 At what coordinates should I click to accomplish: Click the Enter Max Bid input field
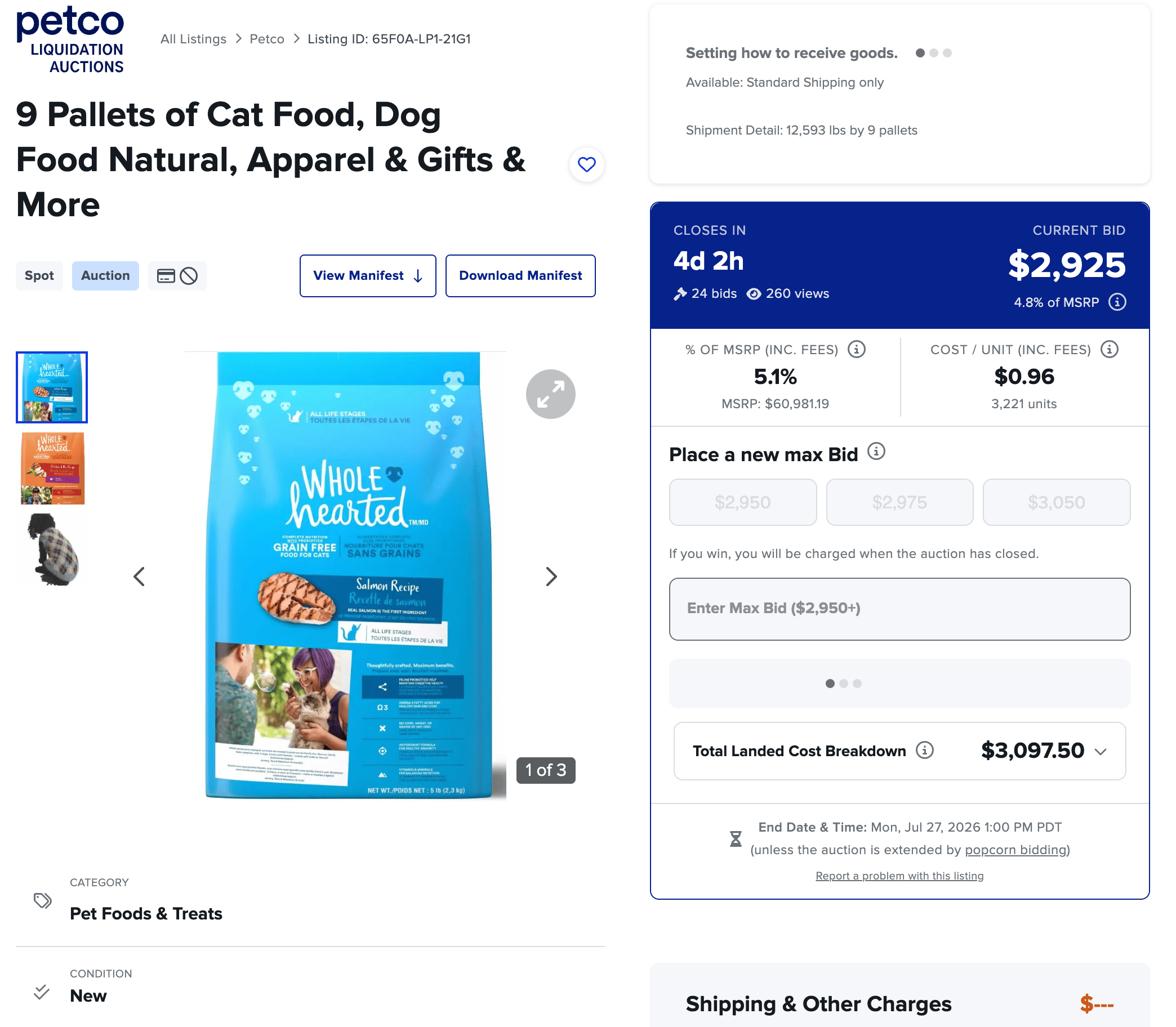tap(899, 609)
